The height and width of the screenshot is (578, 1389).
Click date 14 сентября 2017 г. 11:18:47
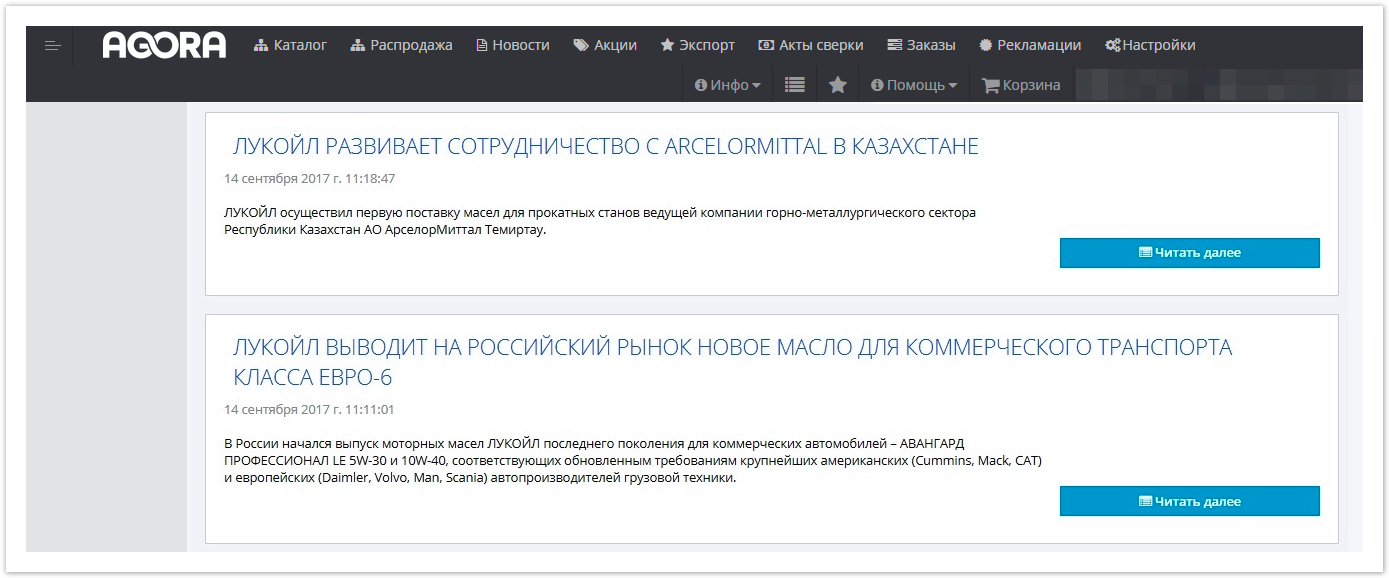click(310, 179)
